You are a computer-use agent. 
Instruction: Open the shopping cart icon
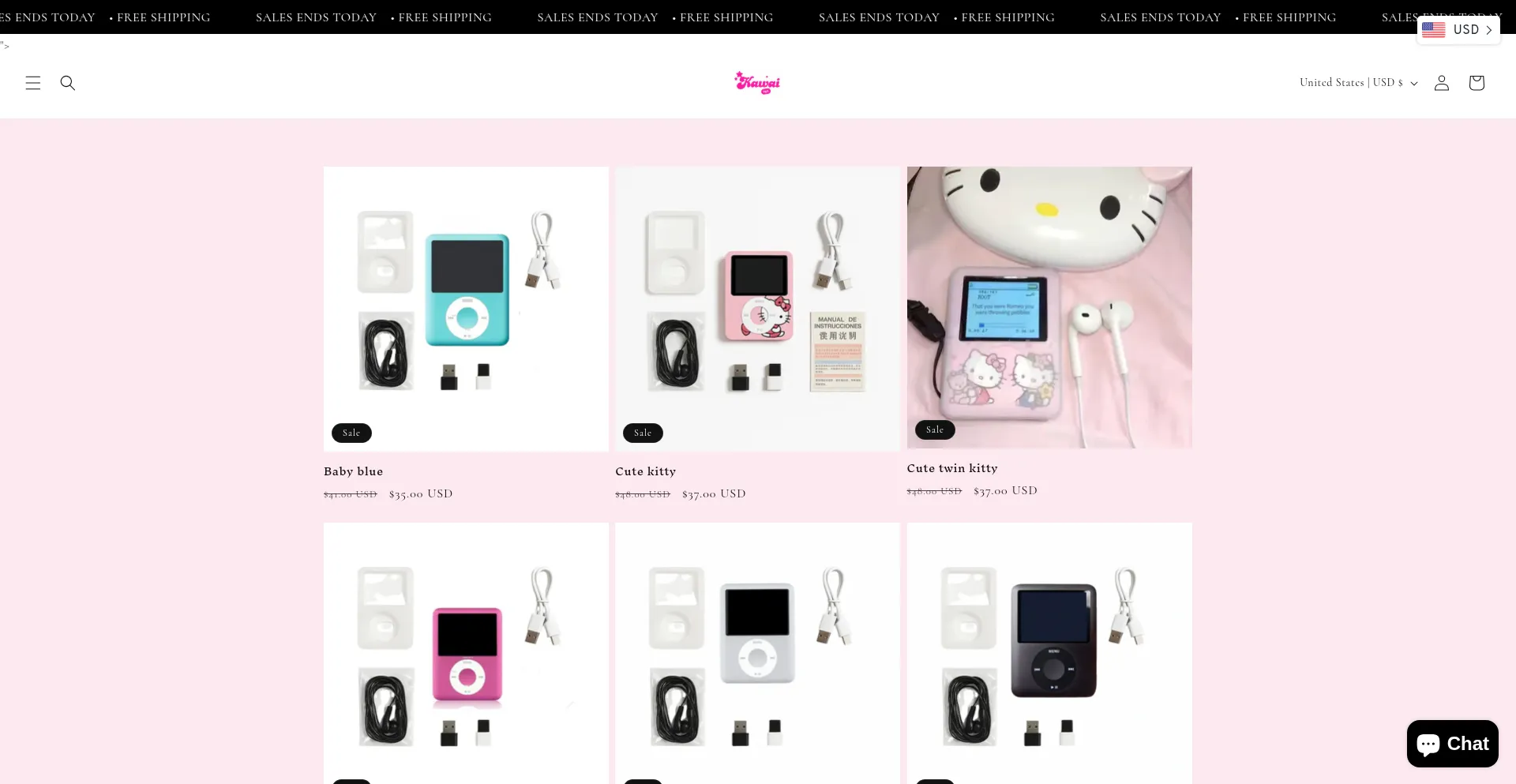tap(1477, 83)
